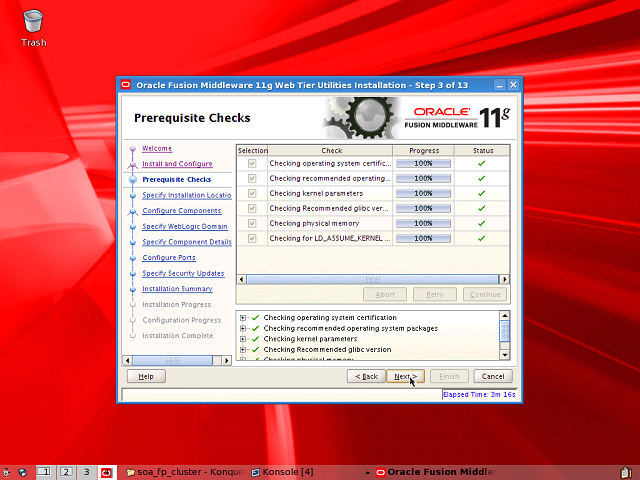Click the green status checkmark for LD_ASSUME_KERNEL row

coord(482,238)
